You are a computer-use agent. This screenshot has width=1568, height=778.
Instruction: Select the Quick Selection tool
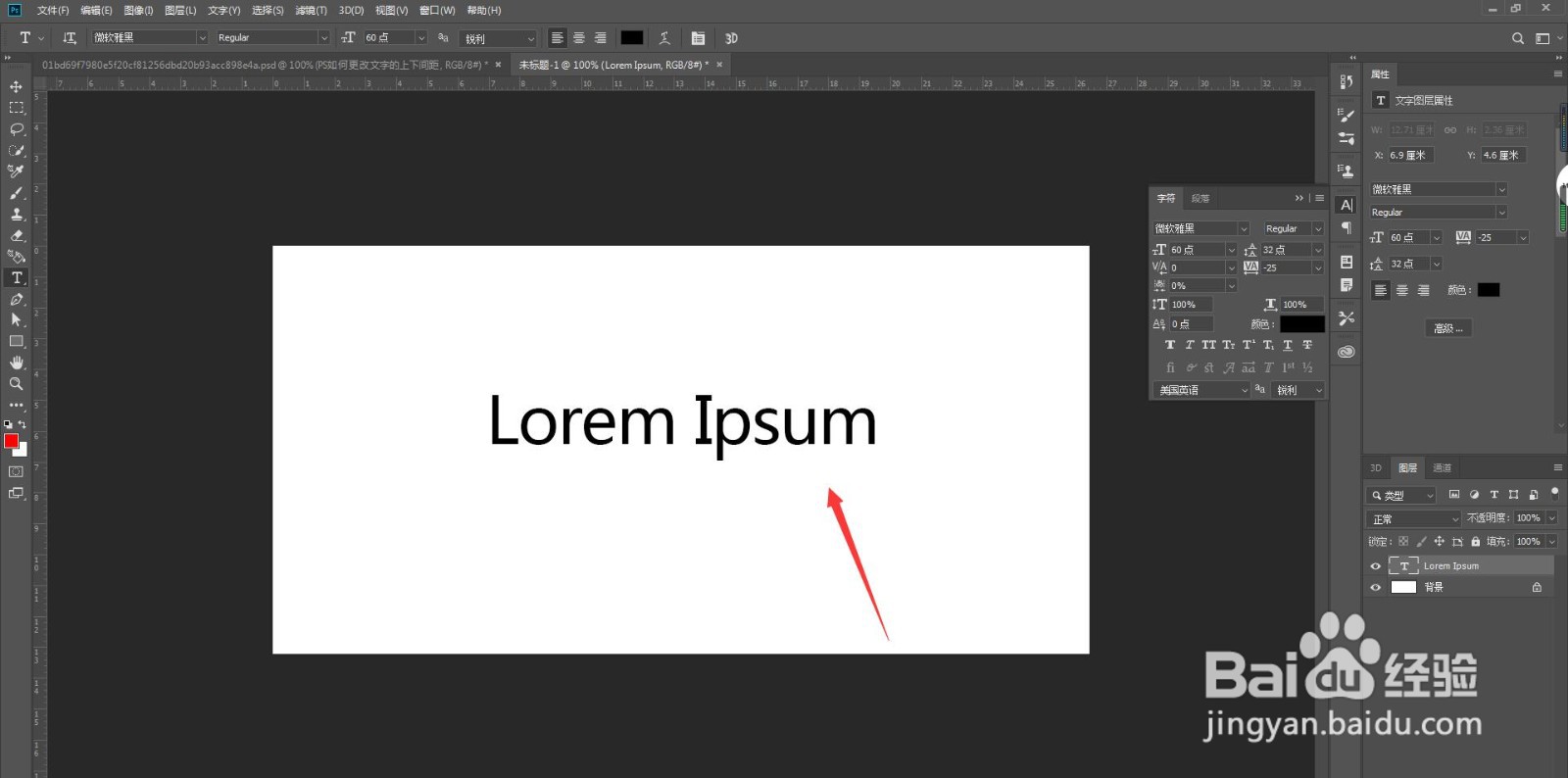[16, 150]
